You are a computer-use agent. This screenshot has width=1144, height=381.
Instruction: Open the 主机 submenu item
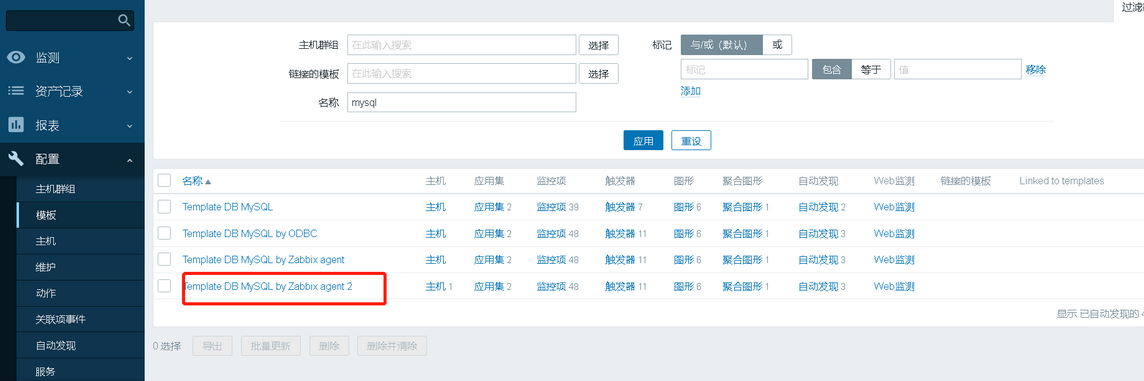tap(46, 241)
